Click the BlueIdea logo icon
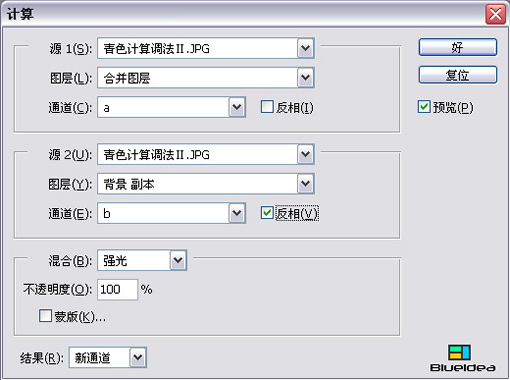The height and width of the screenshot is (380, 510). point(459,352)
